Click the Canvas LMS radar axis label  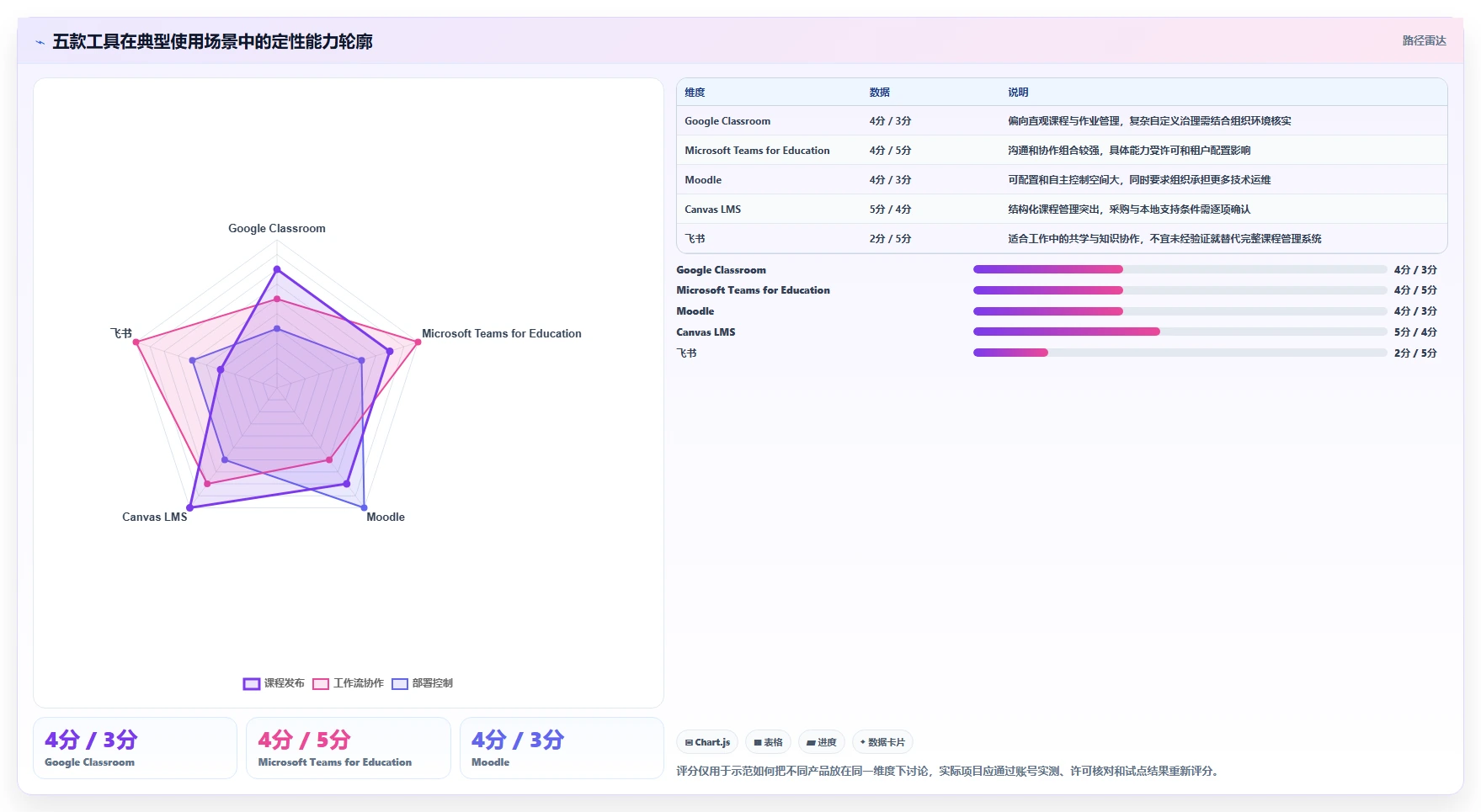click(155, 517)
